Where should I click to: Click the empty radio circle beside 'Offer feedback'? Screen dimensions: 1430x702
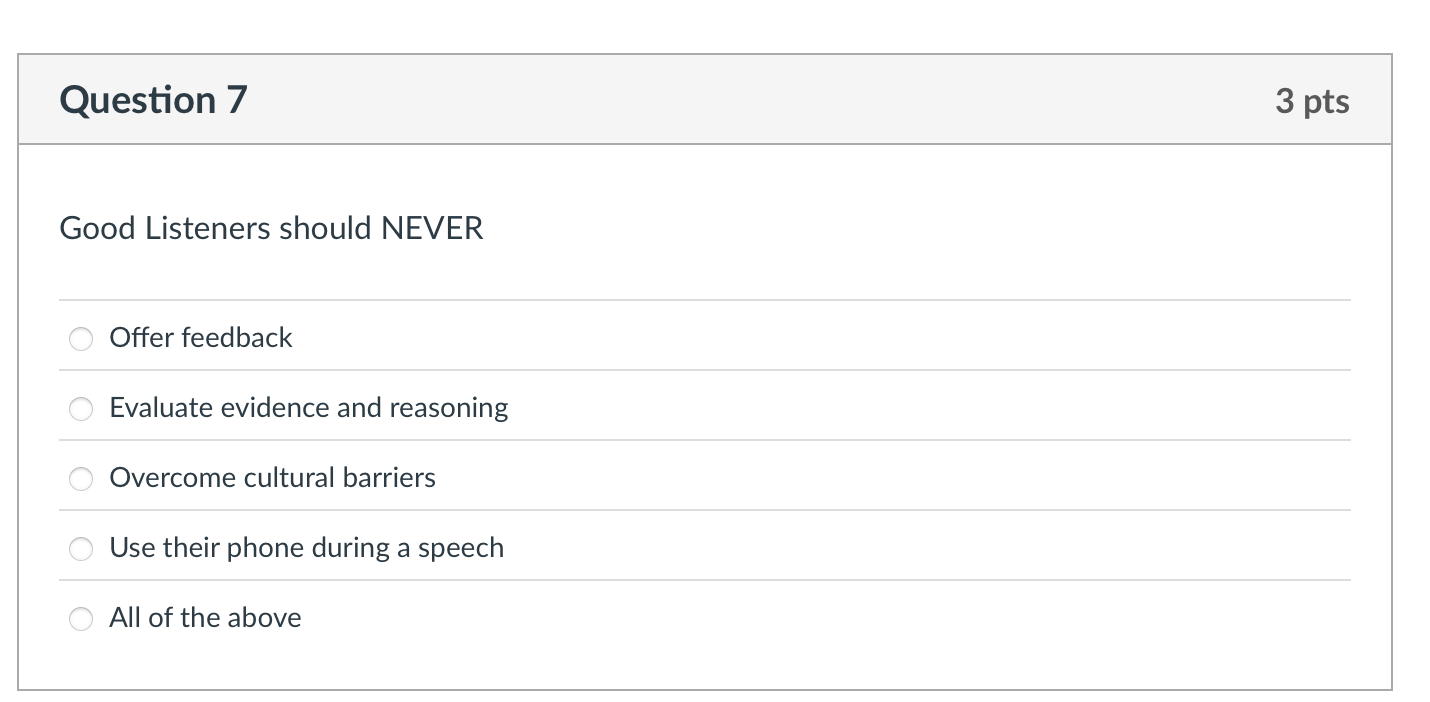click(81, 338)
